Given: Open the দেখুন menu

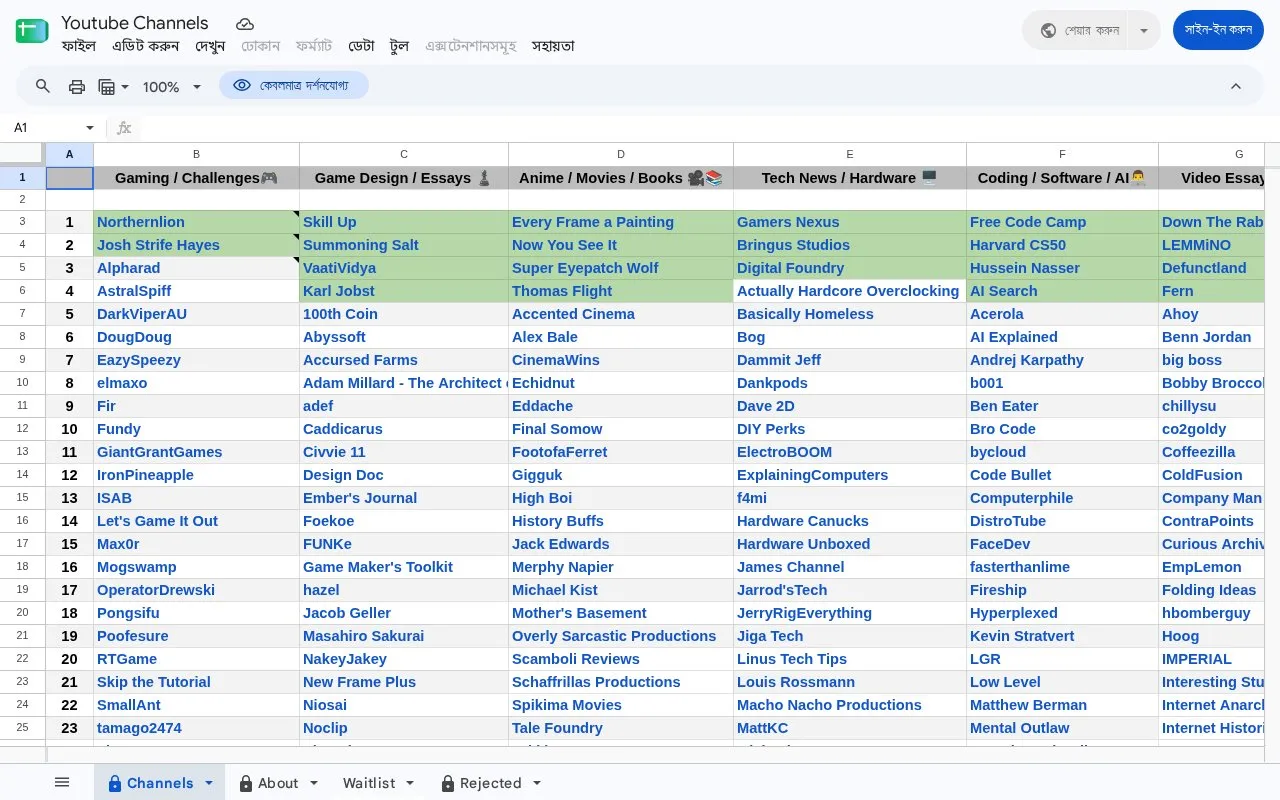Looking at the screenshot, I should [210, 46].
